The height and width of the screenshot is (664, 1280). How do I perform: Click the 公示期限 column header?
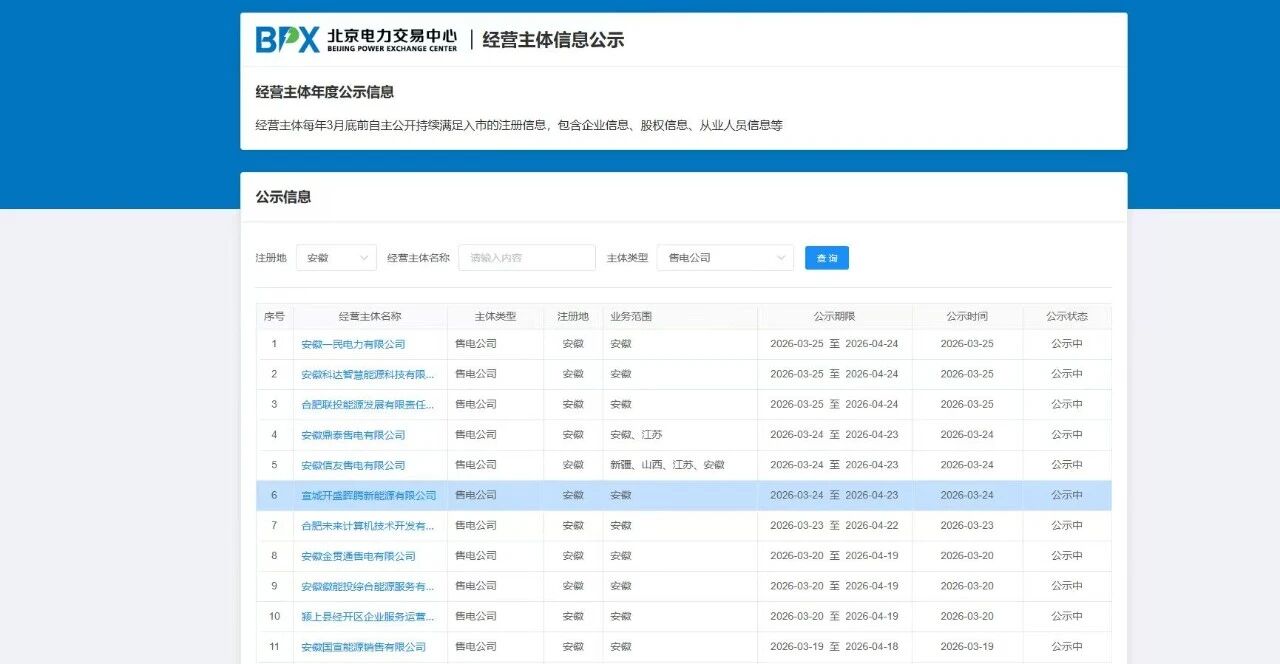coord(834,316)
